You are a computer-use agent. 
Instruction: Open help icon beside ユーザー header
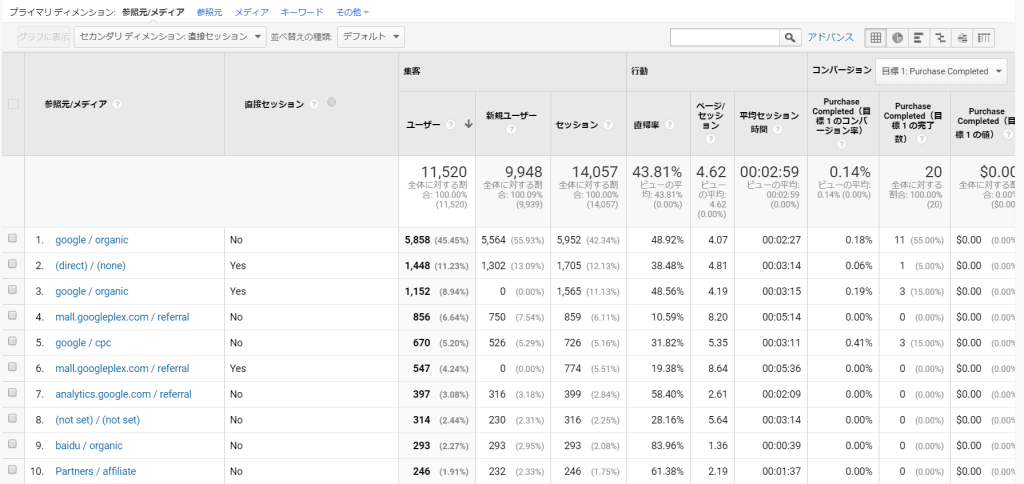click(450, 125)
